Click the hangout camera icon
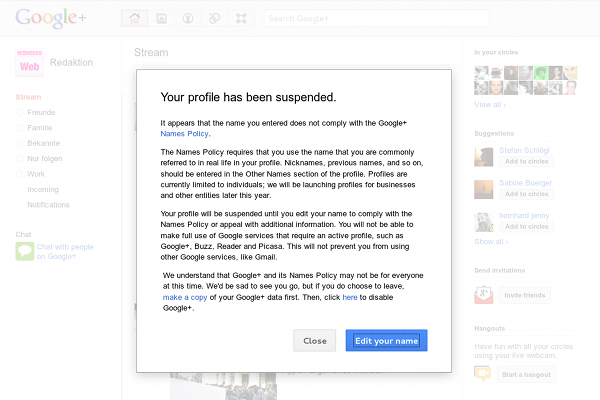 [483, 373]
